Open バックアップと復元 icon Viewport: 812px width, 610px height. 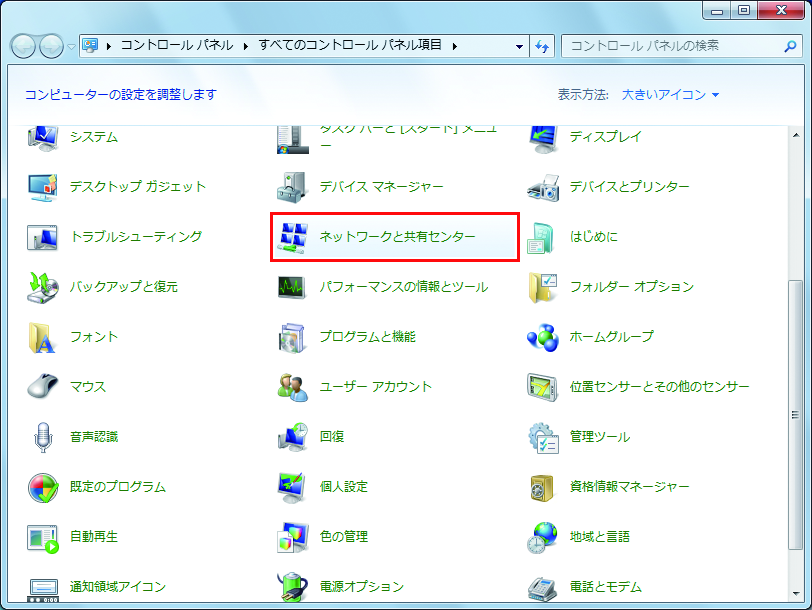coord(43,287)
